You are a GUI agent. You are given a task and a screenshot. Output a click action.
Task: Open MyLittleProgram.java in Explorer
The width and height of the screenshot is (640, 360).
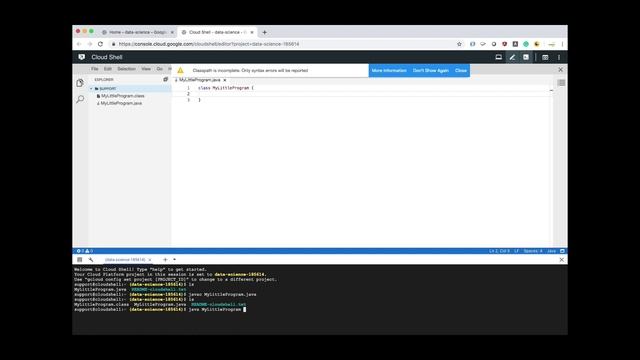point(121,103)
